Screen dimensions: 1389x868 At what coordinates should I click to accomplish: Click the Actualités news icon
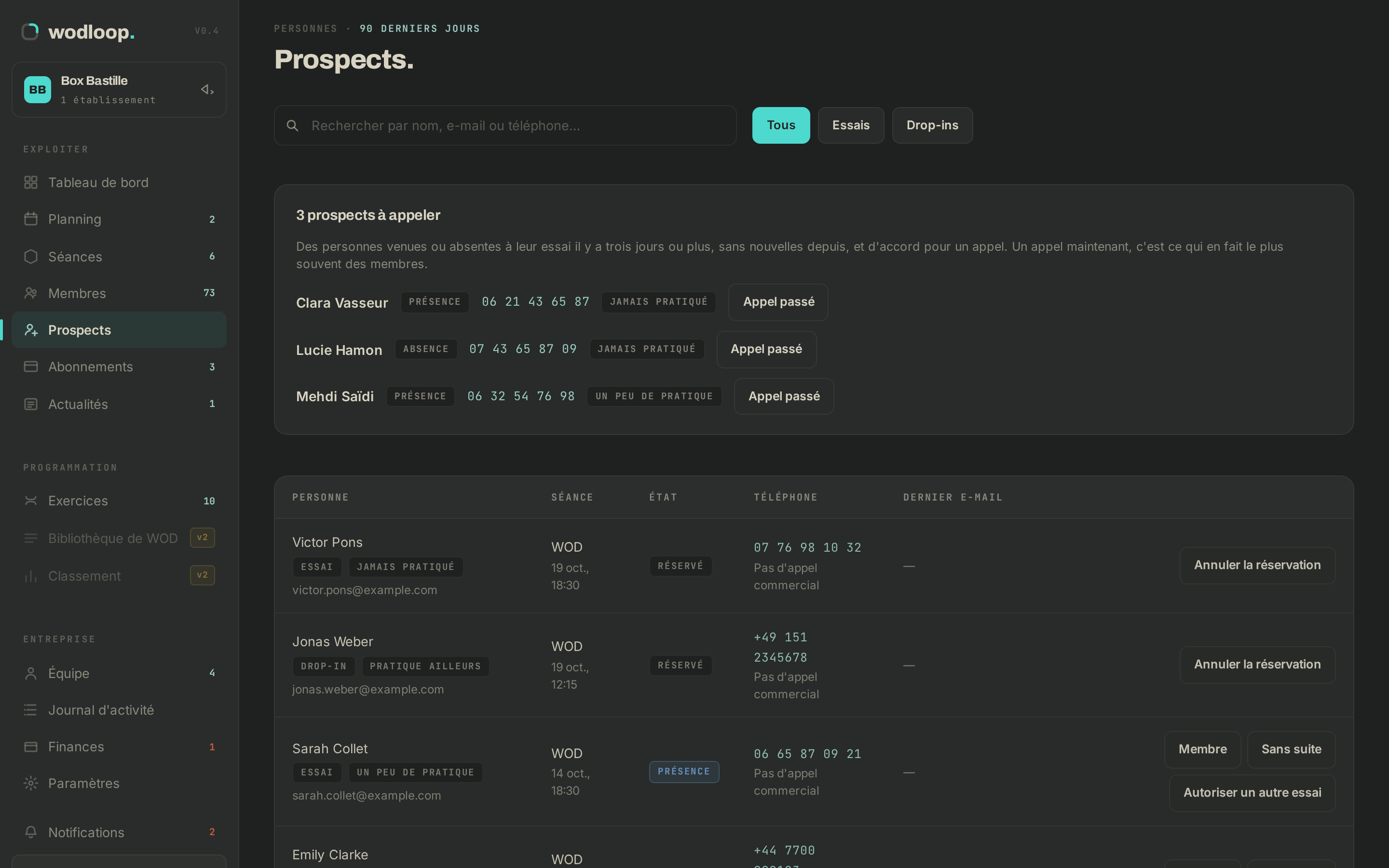(x=31, y=404)
